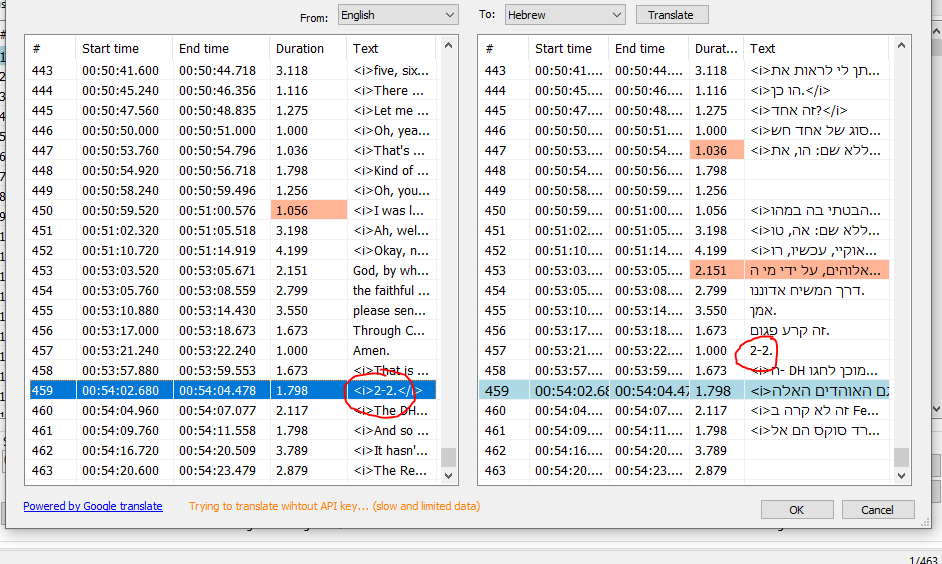Screen dimensions: 942x564
Task: Select English row 454 text 'the faithful ...'
Action: click(x=391, y=291)
